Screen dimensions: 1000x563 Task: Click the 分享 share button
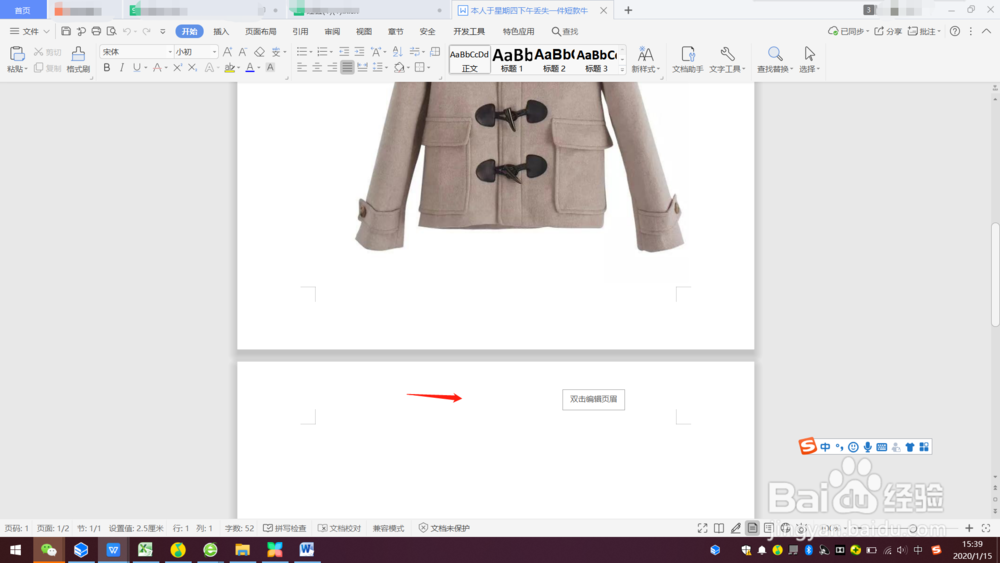tap(888, 31)
